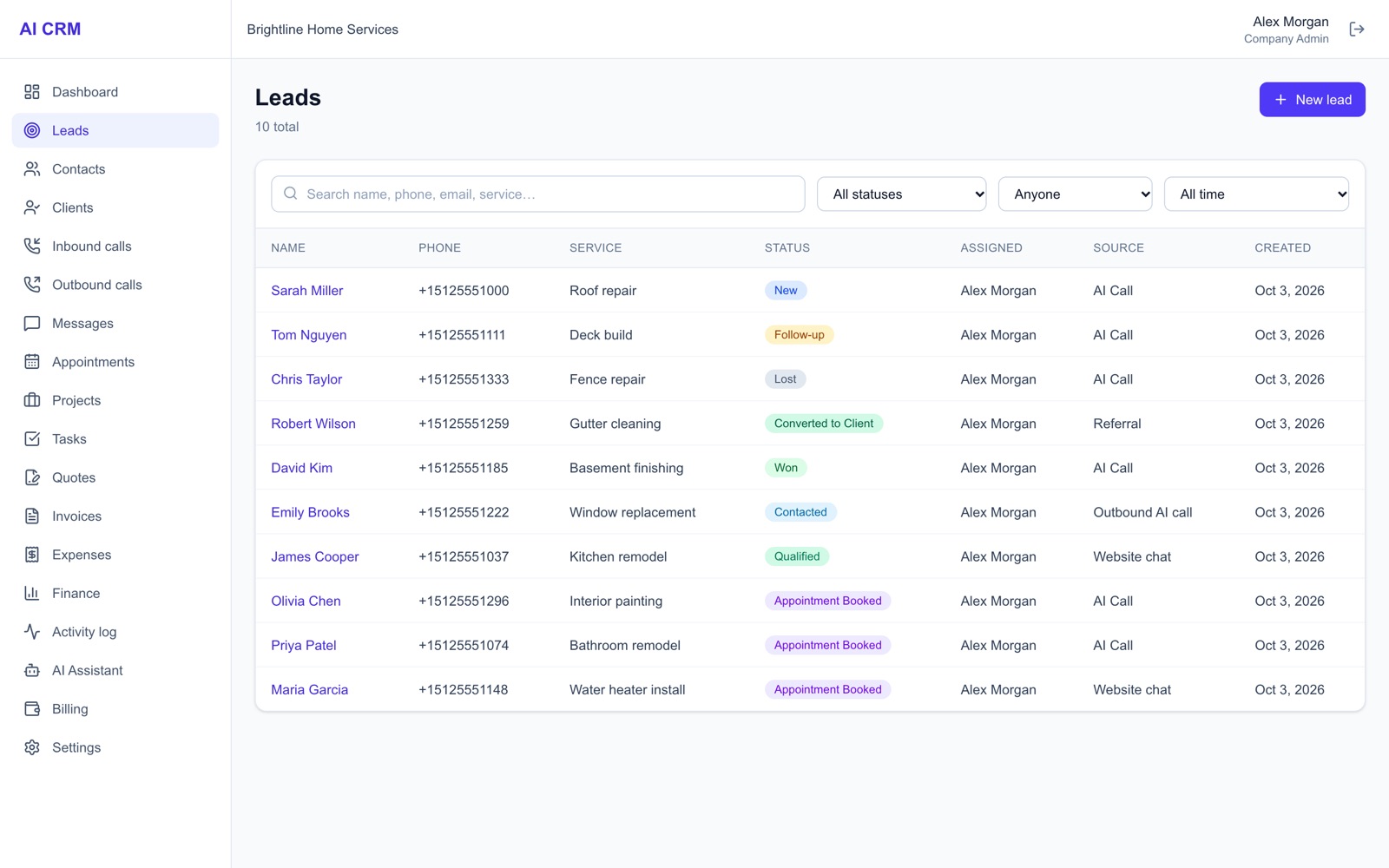Click the Inbound calls phone icon
The width and height of the screenshot is (1389, 868).
point(32,247)
